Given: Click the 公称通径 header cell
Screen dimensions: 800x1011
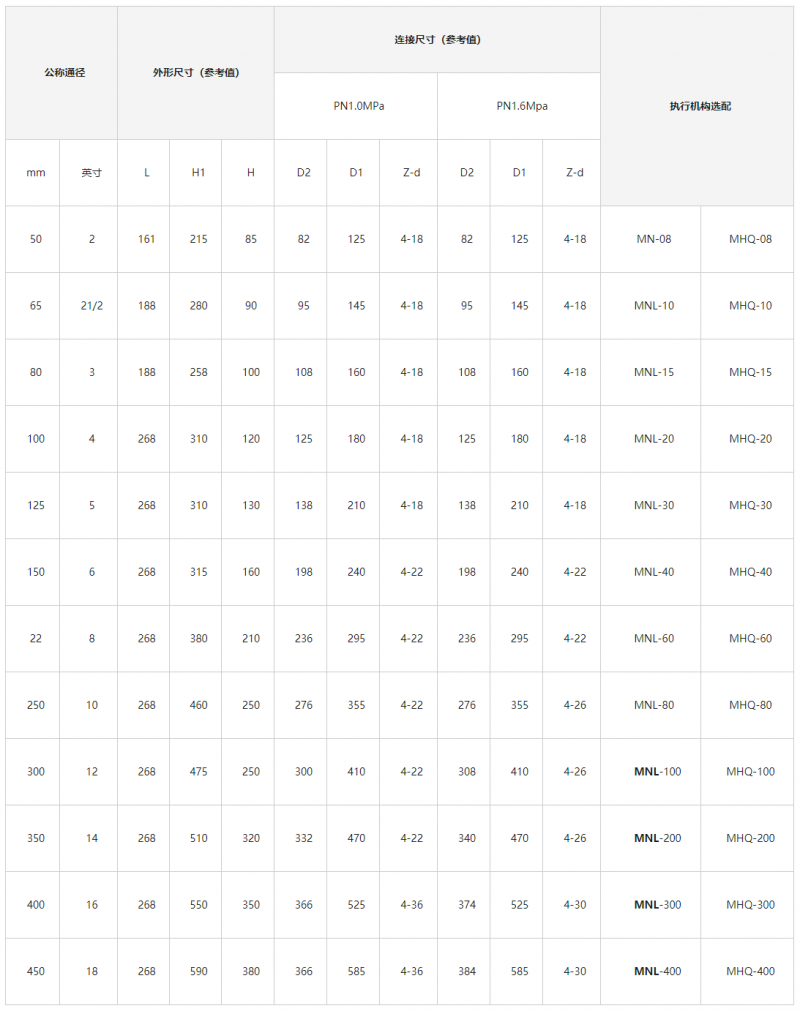Looking at the screenshot, I should (x=62, y=73).
